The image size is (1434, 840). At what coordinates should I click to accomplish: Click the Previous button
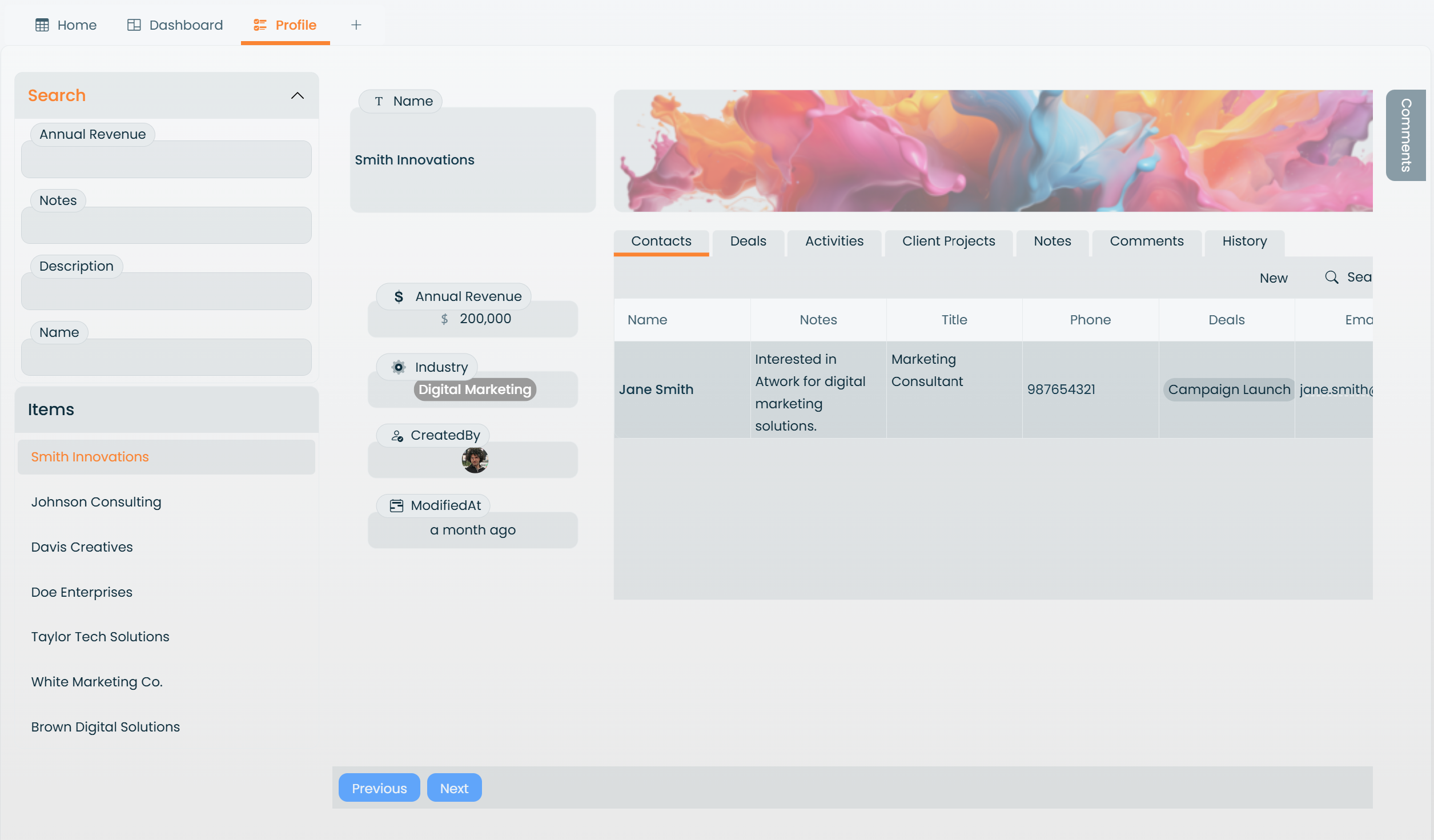point(379,788)
